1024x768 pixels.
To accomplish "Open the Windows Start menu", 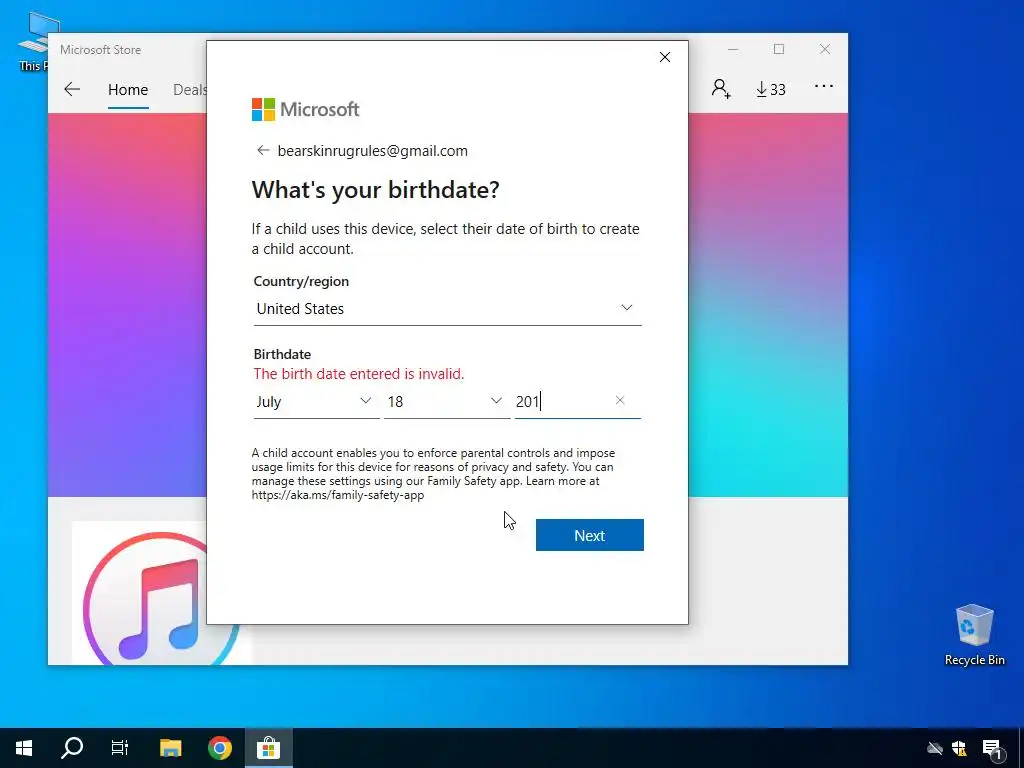I will (24, 748).
